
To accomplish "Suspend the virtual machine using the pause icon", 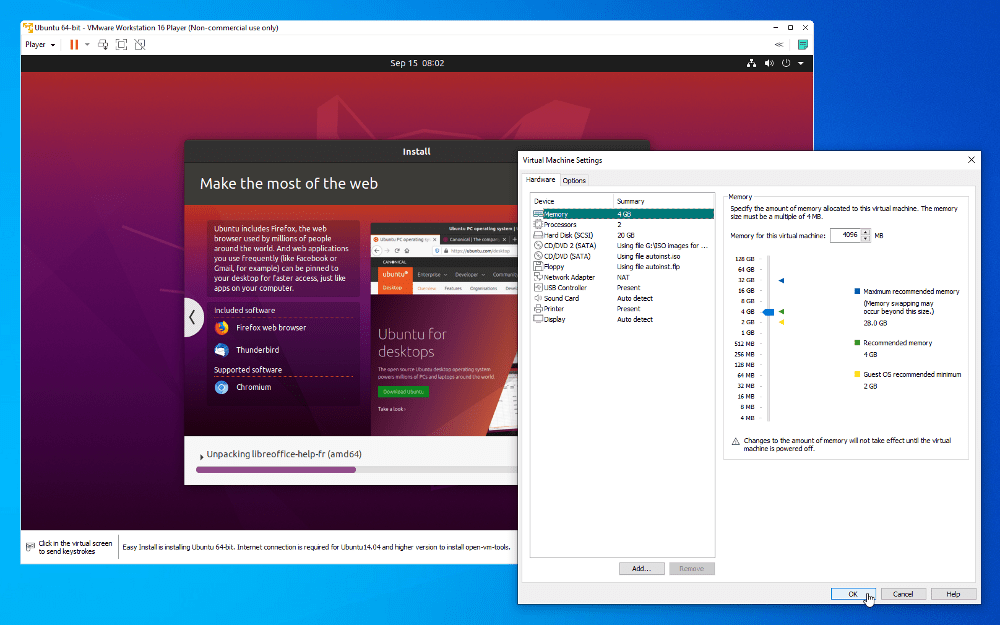I will point(75,44).
